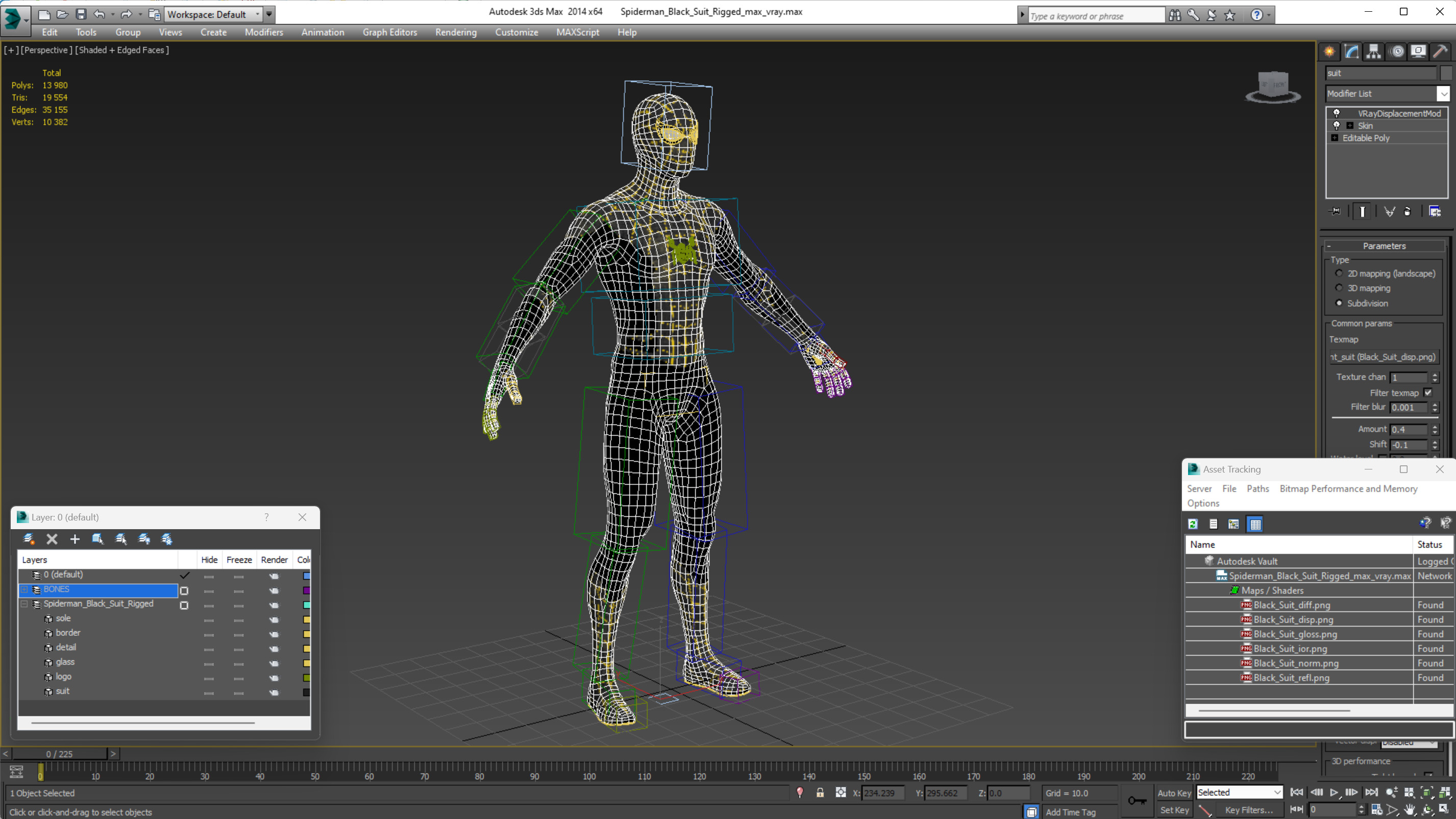Viewport: 1456px width, 819px height.
Task: Expand Editable Poly sub-objects
Action: click(x=1335, y=138)
